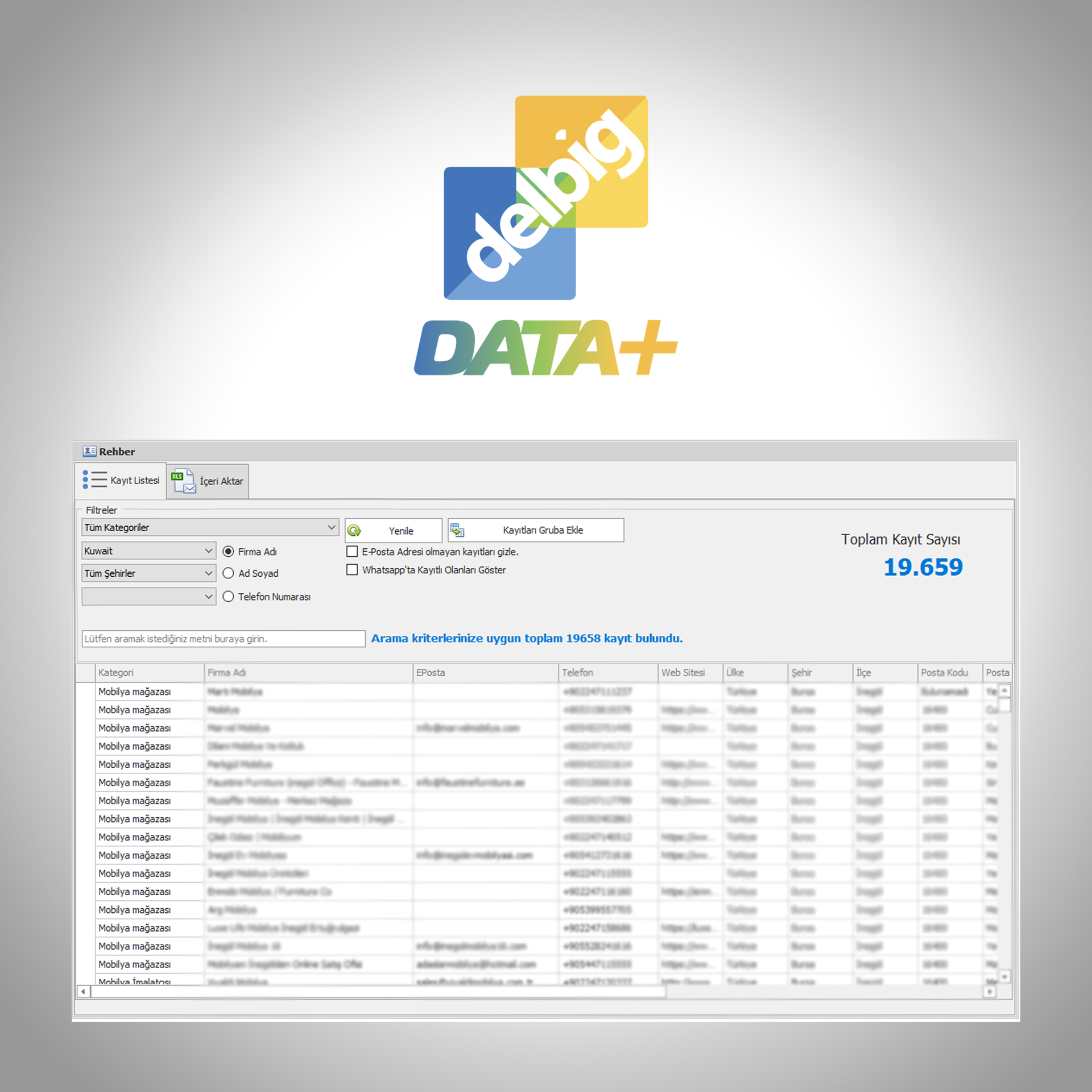Click the Şehir column header
The width and height of the screenshot is (1092, 1092).
821,672
